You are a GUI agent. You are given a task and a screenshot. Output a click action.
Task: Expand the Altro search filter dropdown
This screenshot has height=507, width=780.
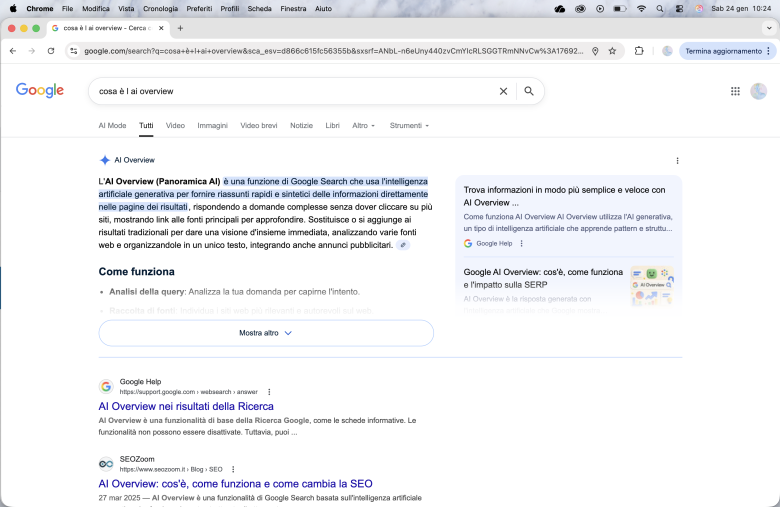[x=364, y=126]
